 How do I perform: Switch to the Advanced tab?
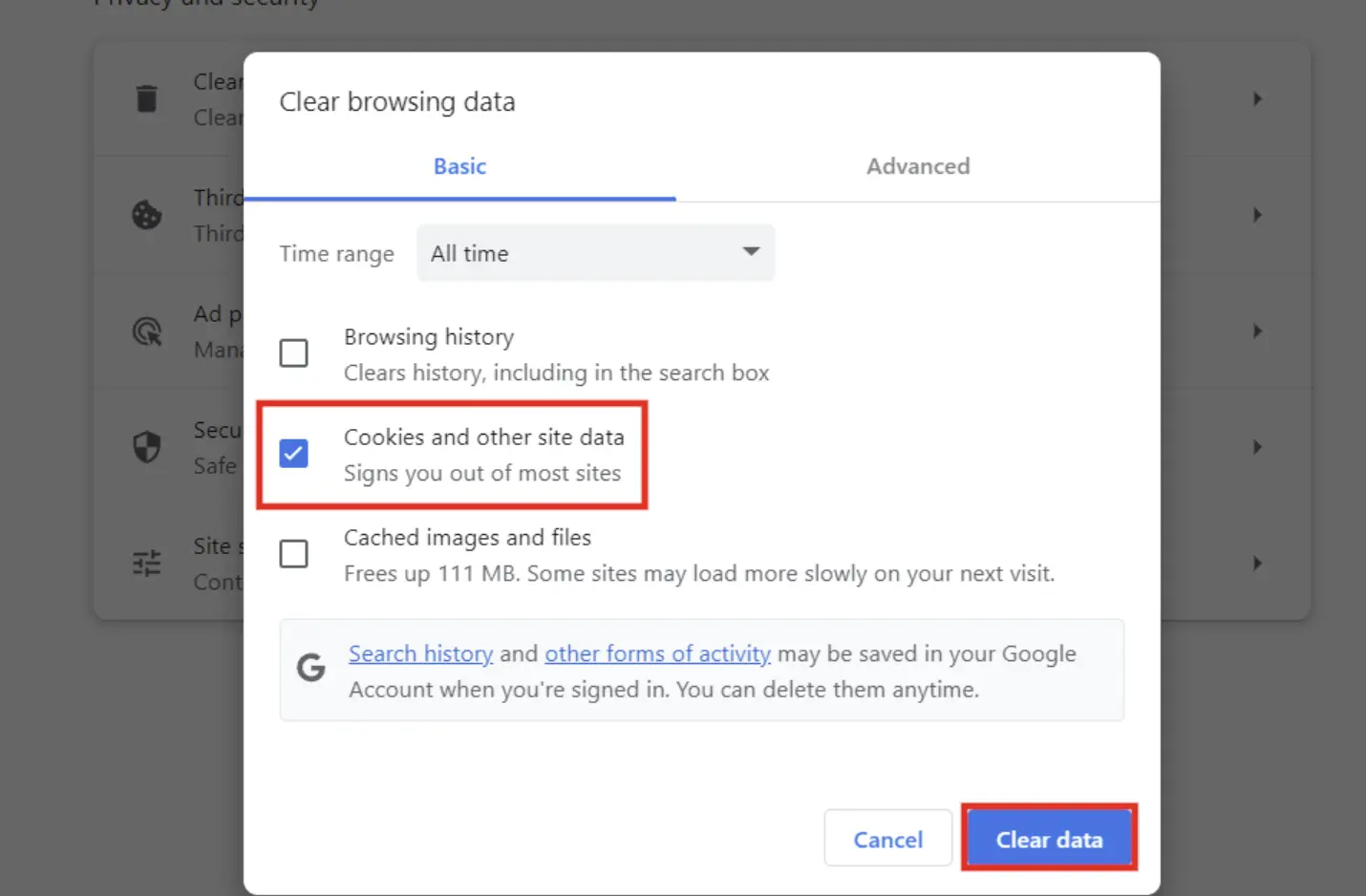click(x=917, y=166)
